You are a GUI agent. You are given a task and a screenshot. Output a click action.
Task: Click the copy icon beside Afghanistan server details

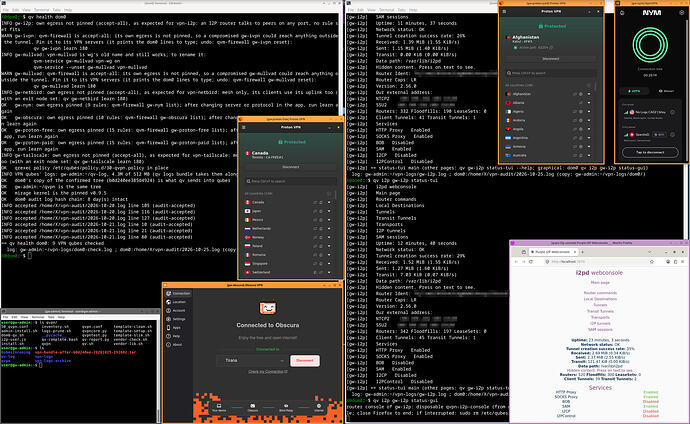[x=551, y=47]
